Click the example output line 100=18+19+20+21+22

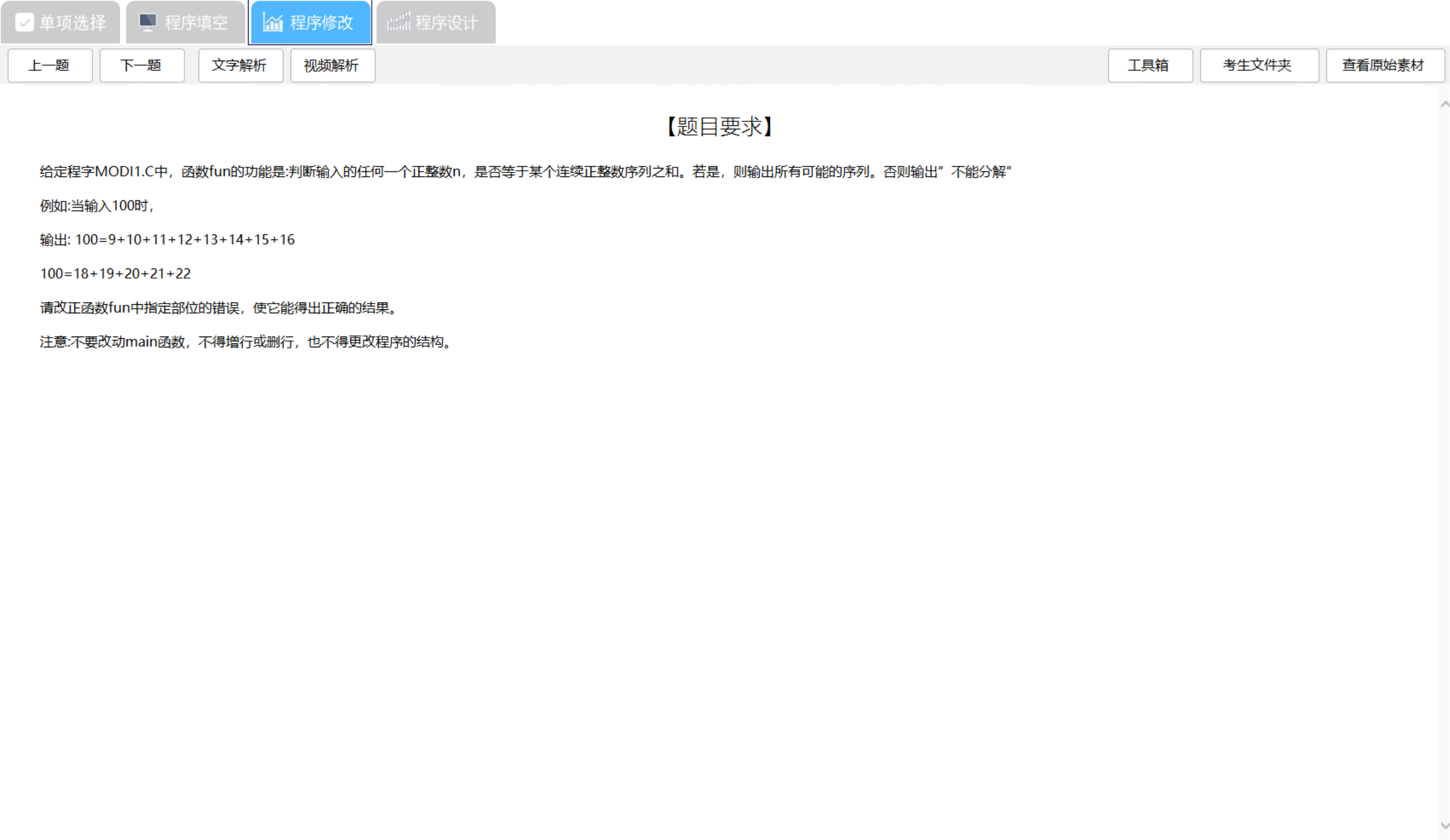[115, 274]
